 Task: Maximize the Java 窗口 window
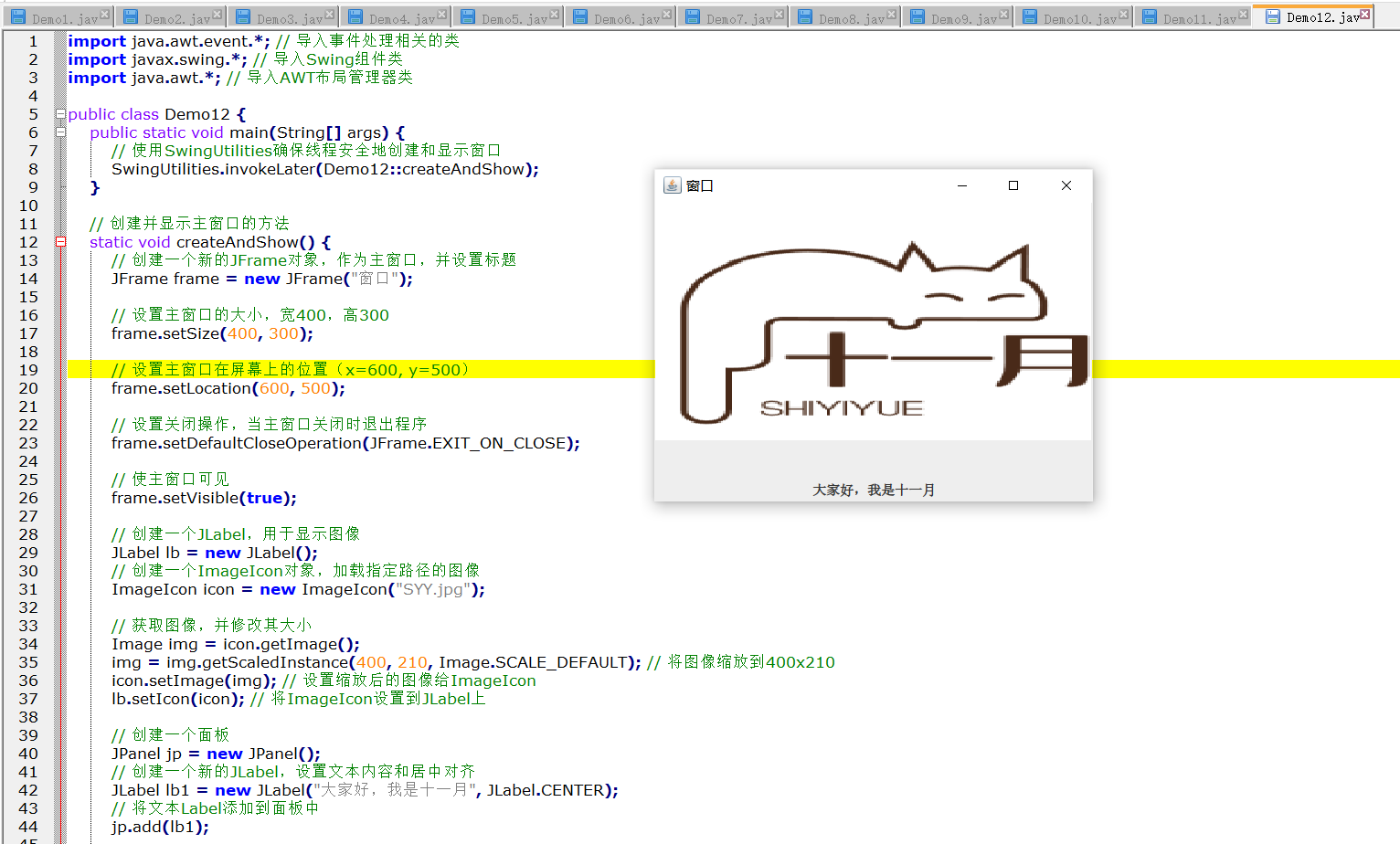pyautogui.click(x=1013, y=185)
